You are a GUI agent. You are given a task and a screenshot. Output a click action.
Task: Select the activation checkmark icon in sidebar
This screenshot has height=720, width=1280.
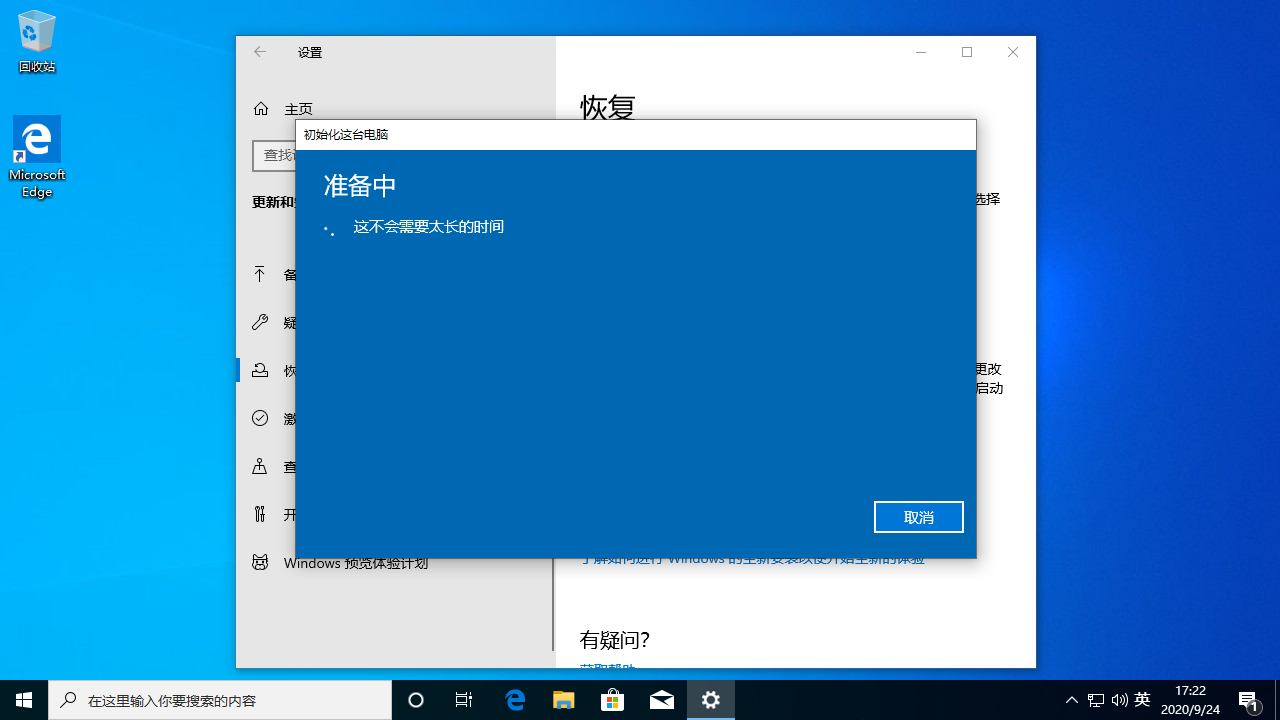260,418
